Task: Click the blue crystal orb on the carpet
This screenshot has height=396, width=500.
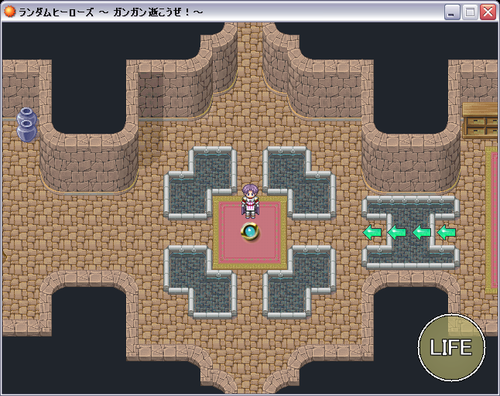Action: [250, 231]
